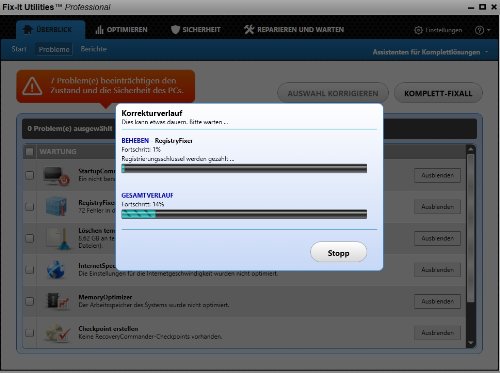The height and width of the screenshot is (373, 500).
Task: Click the Checkpoint erstellen title text
Action: click(108, 328)
